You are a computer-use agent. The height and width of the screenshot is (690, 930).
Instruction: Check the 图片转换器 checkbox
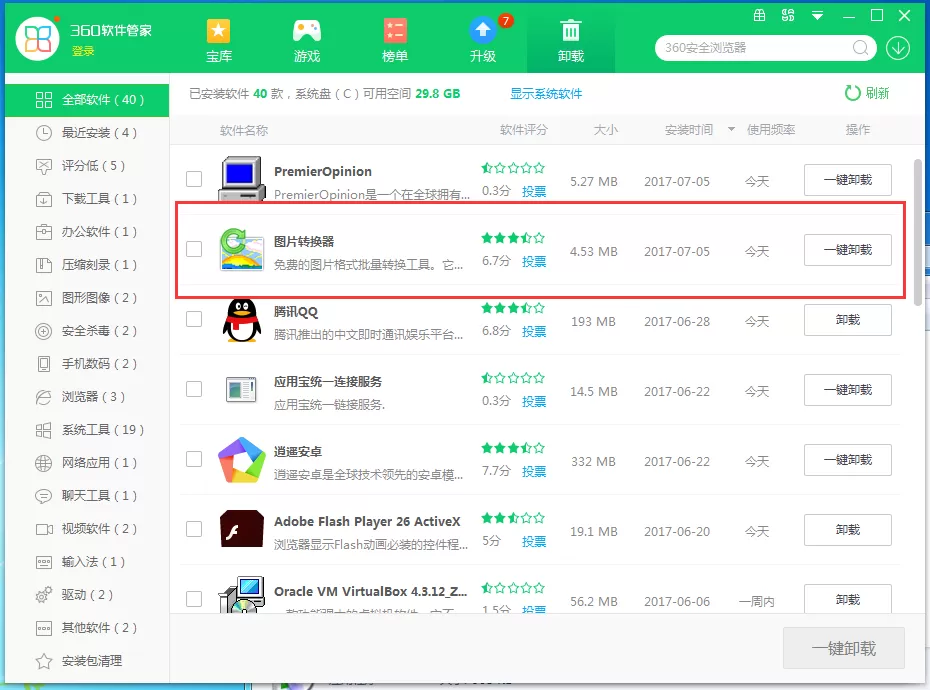pyautogui.click(x=194, y=249)
